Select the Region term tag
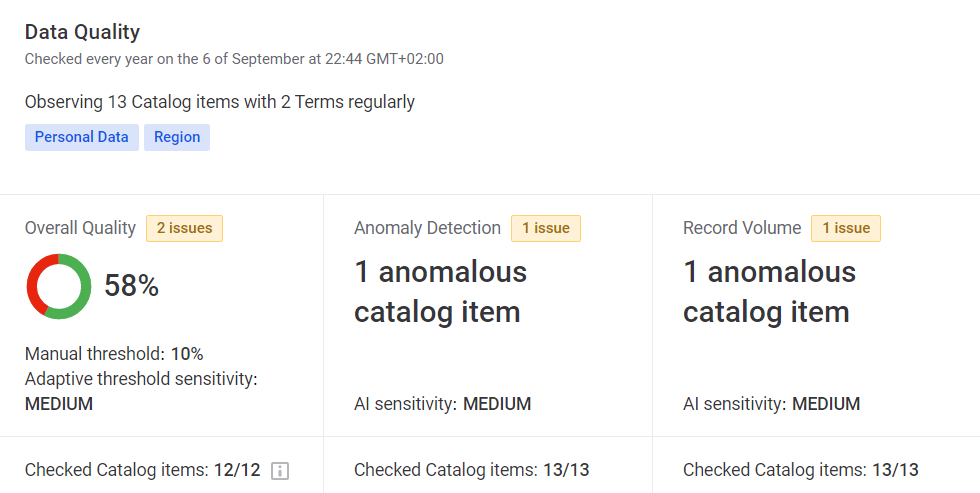Viewport: 980px width, 493px height. [x=177, y=137]
